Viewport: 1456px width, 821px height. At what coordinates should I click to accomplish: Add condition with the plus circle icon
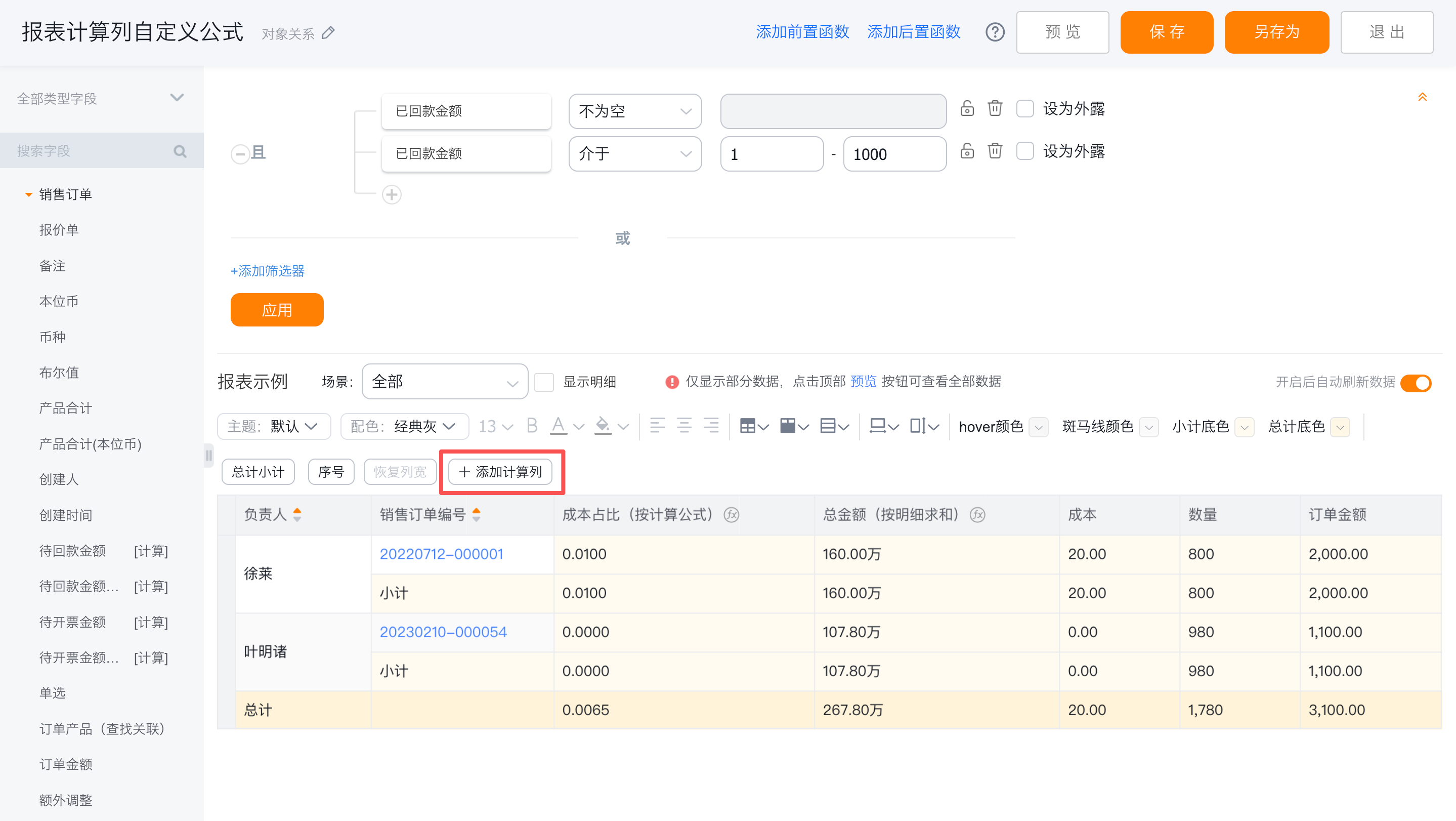tap(391, 194)
